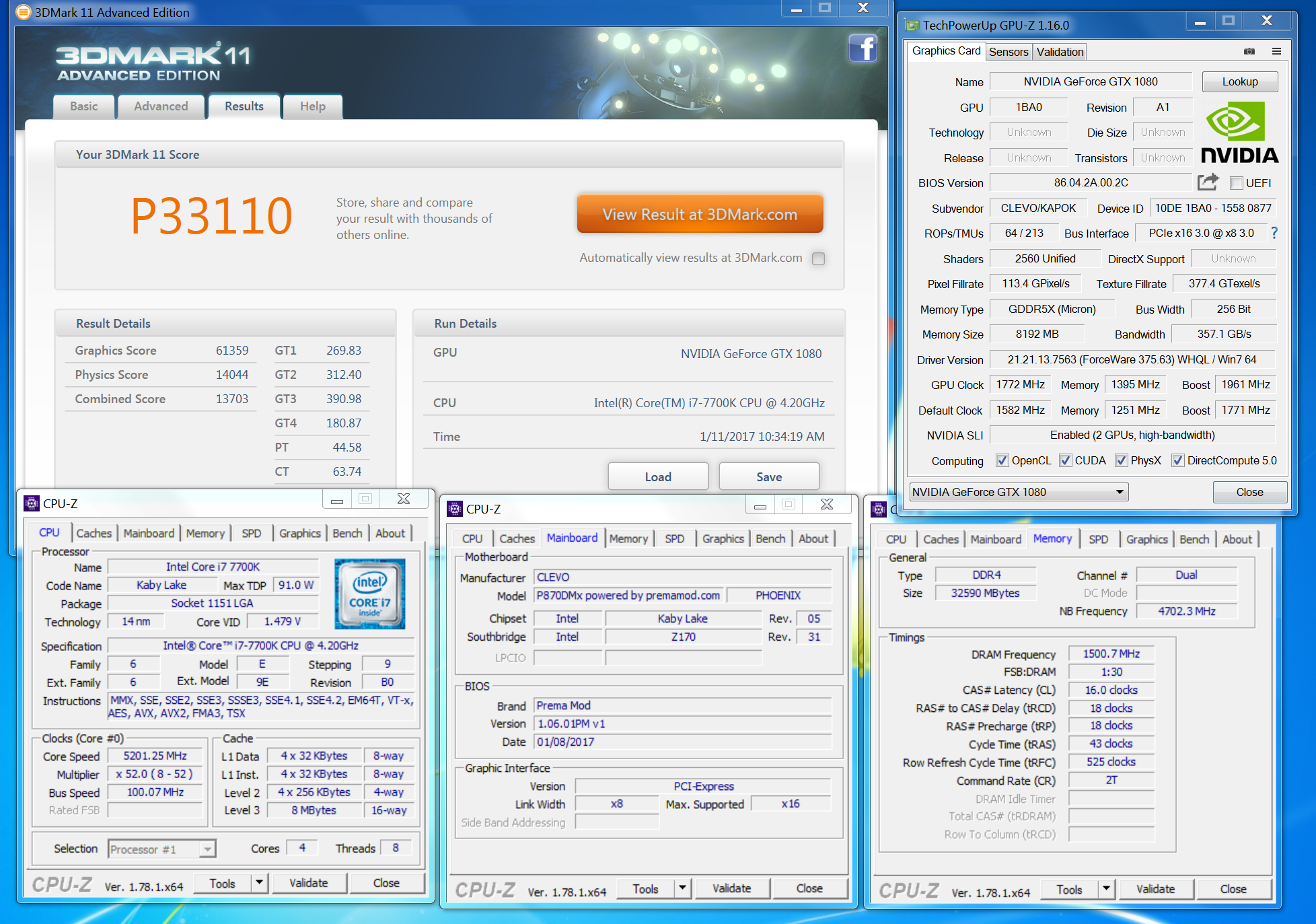The height and width of the screenshot is (924, 1316).
Task: Toggle the DirectCompute 5.0 checkbox
Action: coord(1178,460)
